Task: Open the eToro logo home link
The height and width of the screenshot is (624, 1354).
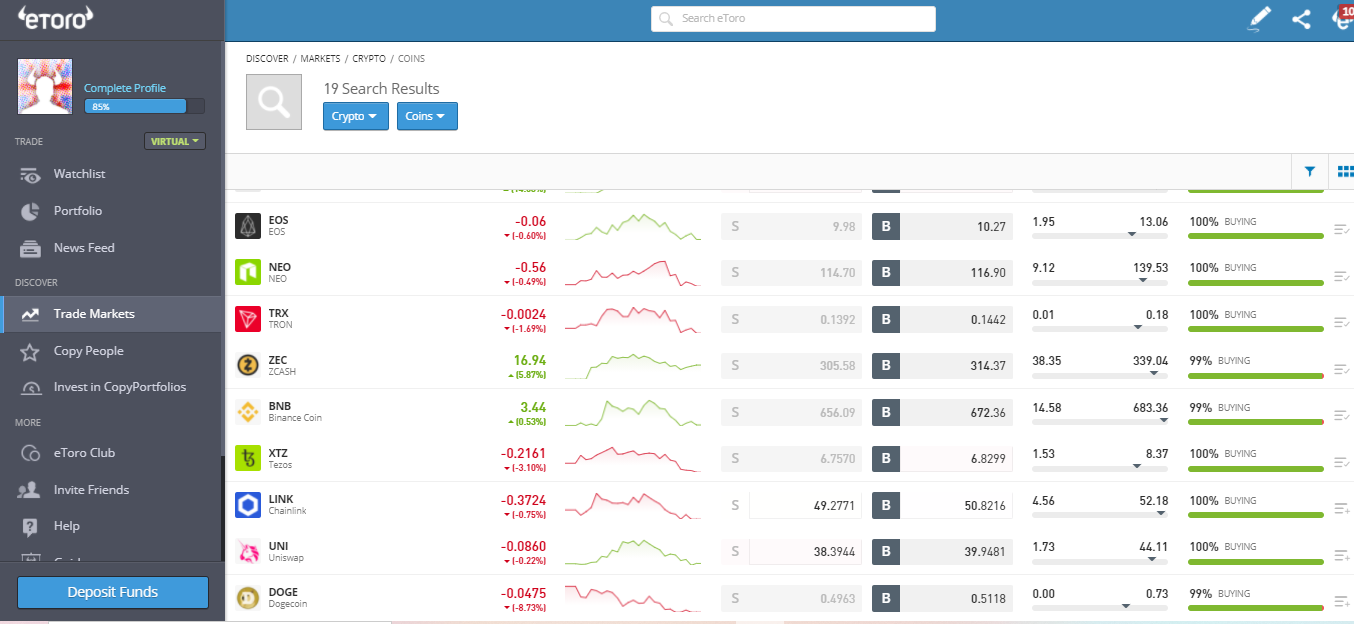Action: [56, 16]
